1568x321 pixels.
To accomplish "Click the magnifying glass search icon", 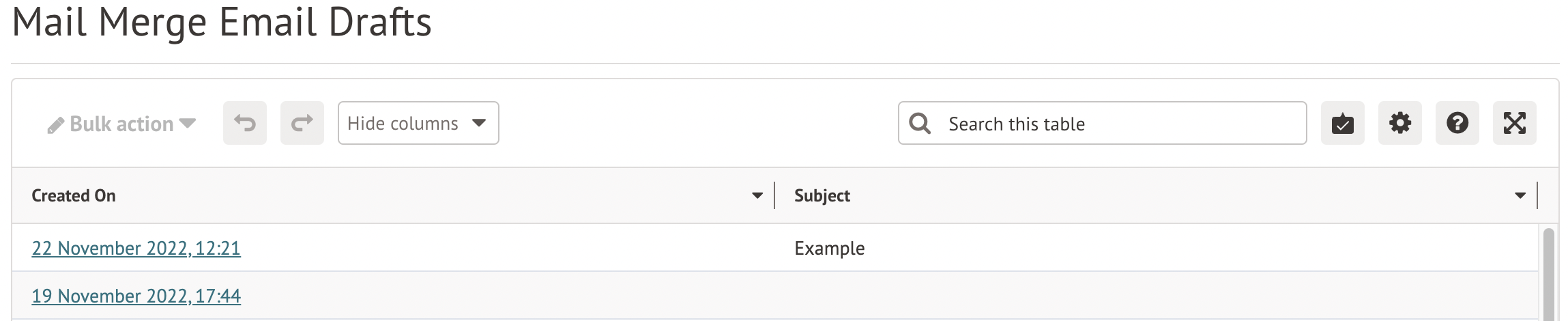I will [x=920, y=123].
